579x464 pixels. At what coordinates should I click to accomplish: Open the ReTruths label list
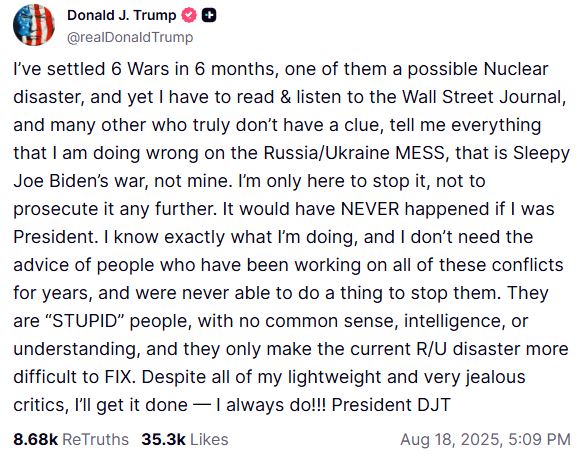coord(96,439)
